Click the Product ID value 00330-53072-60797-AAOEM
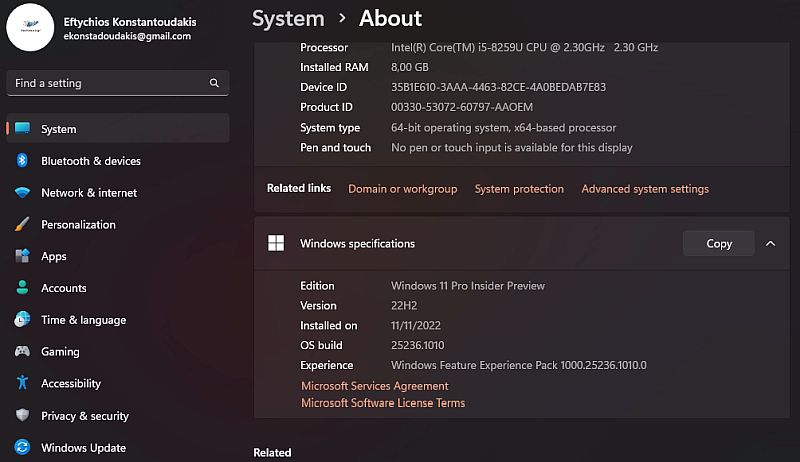This screenshot has width=800, height=462. [462, 107]
